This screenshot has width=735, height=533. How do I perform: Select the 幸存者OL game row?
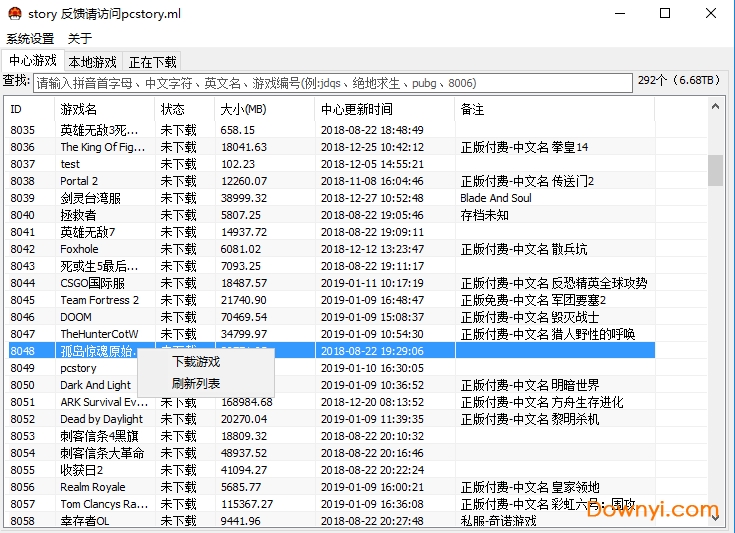tap(331, 520)
